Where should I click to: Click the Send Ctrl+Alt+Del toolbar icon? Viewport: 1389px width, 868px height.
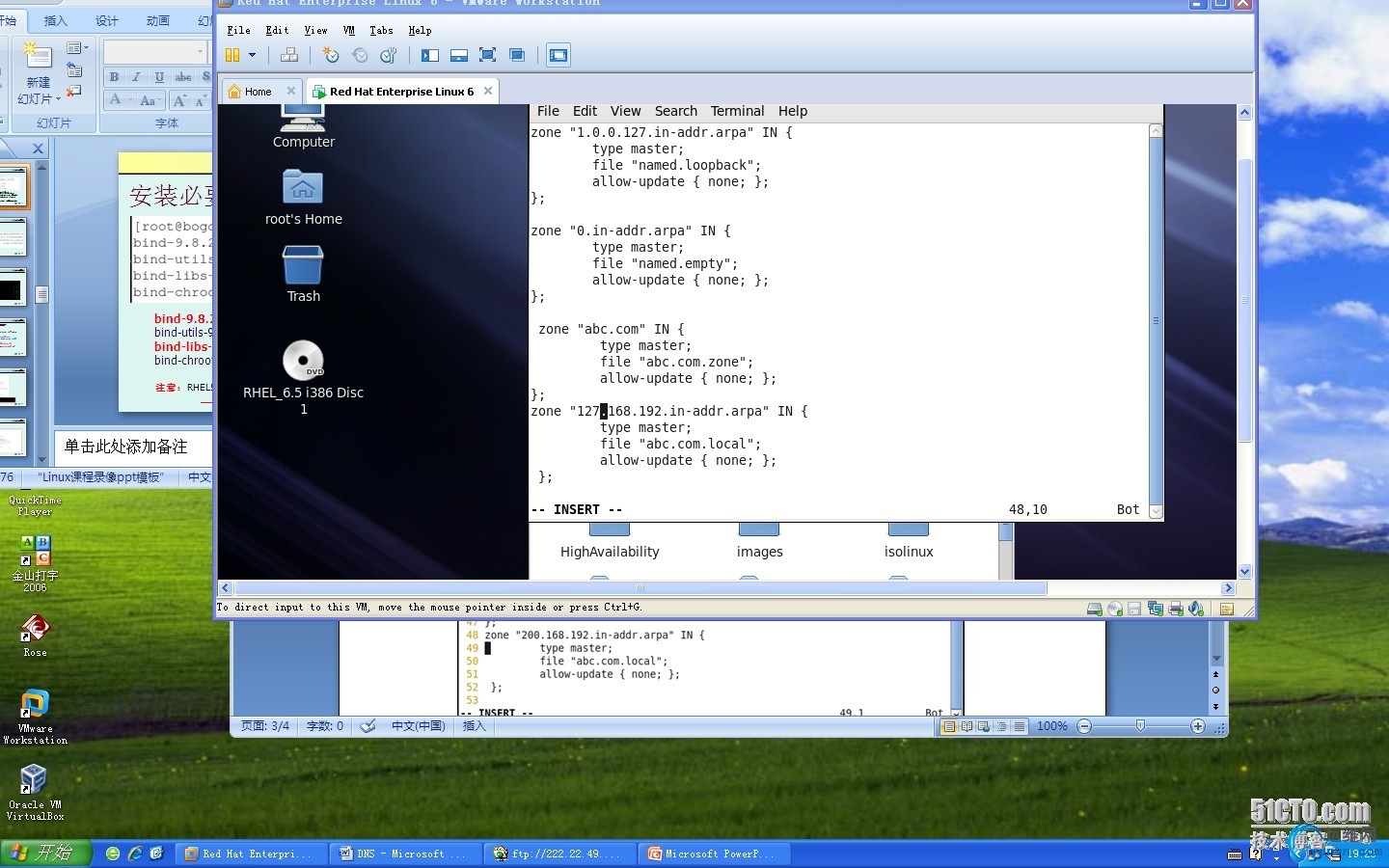[x=288, y=55]
